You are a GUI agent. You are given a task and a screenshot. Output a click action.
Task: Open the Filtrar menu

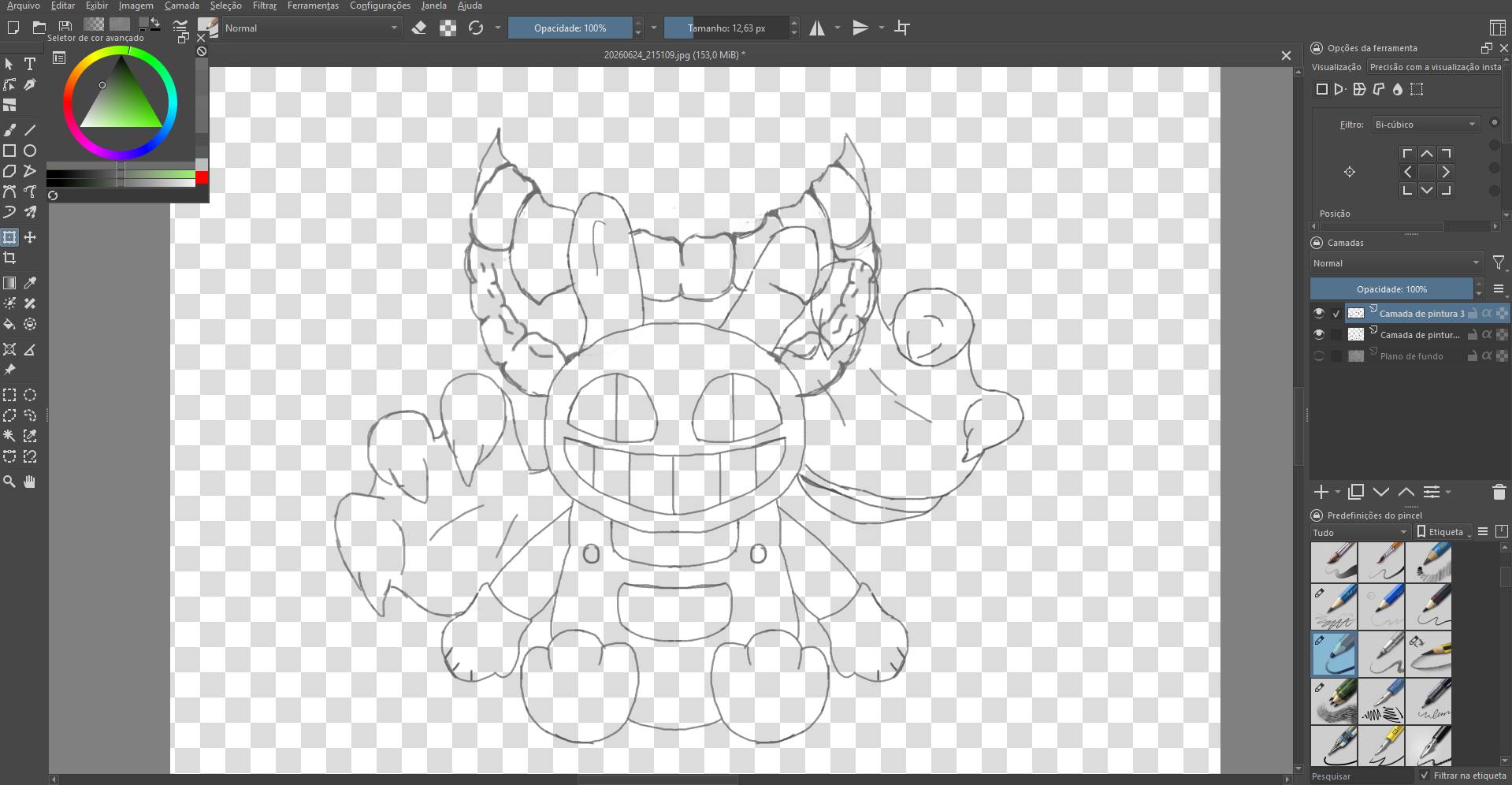tap(264, 6)
